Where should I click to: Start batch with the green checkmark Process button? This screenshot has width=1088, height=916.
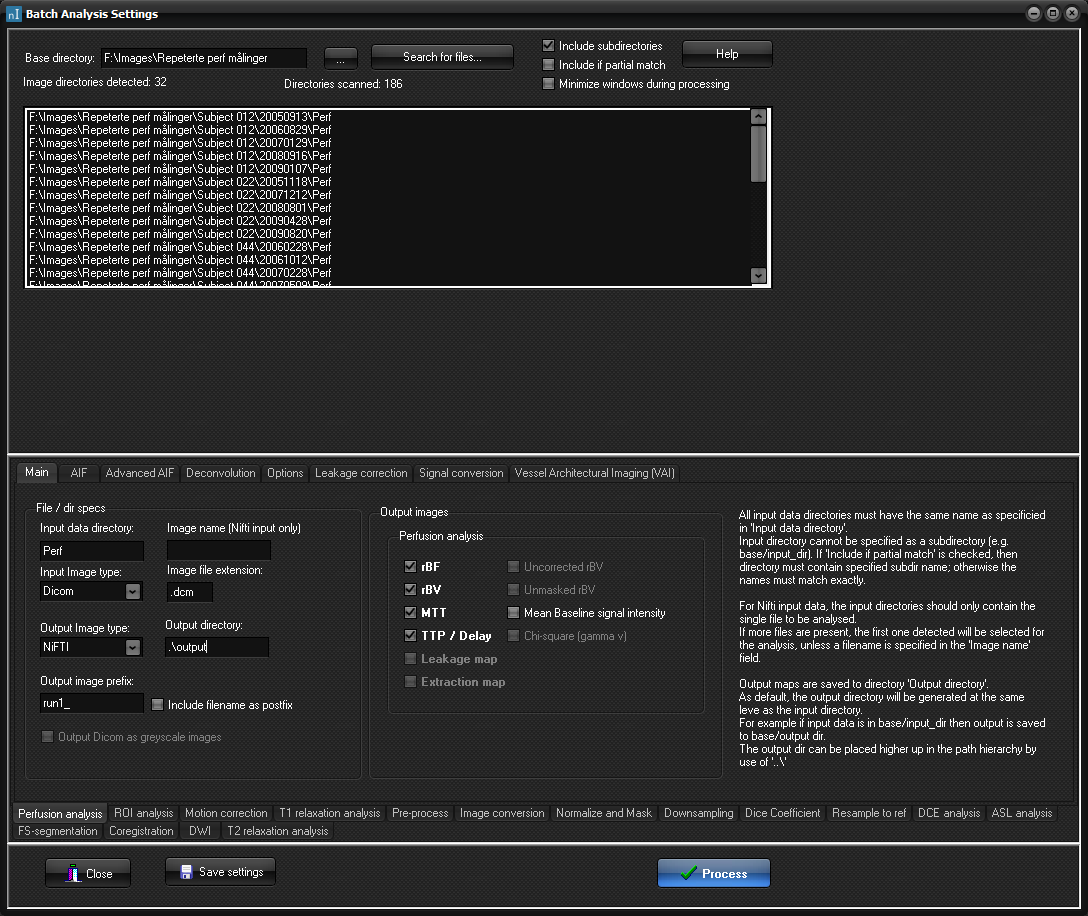pos(713,873)
